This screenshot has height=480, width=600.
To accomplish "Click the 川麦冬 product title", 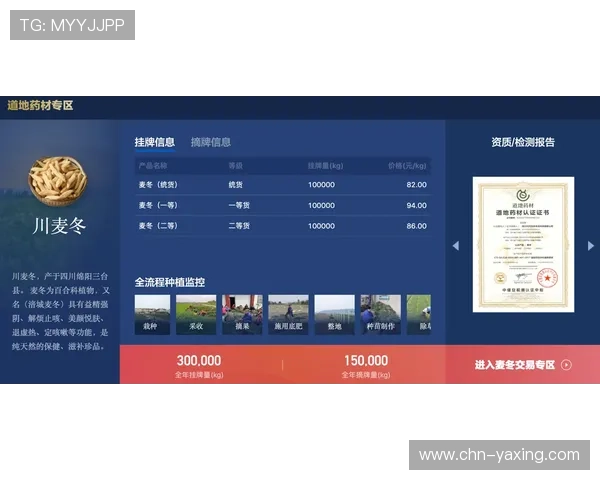I will [59, 226].
